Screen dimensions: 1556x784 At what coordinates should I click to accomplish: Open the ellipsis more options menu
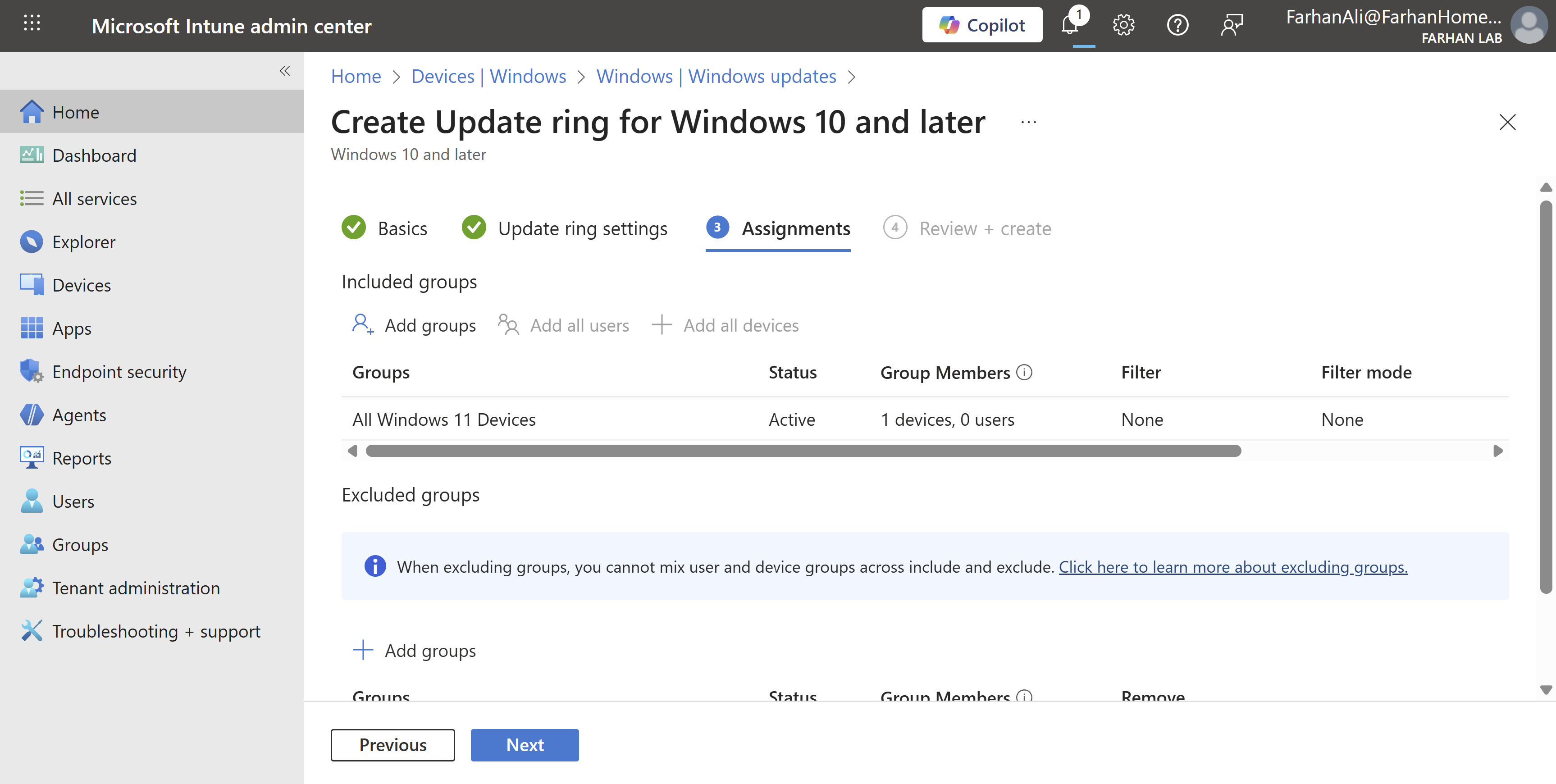coord(1029,123)
